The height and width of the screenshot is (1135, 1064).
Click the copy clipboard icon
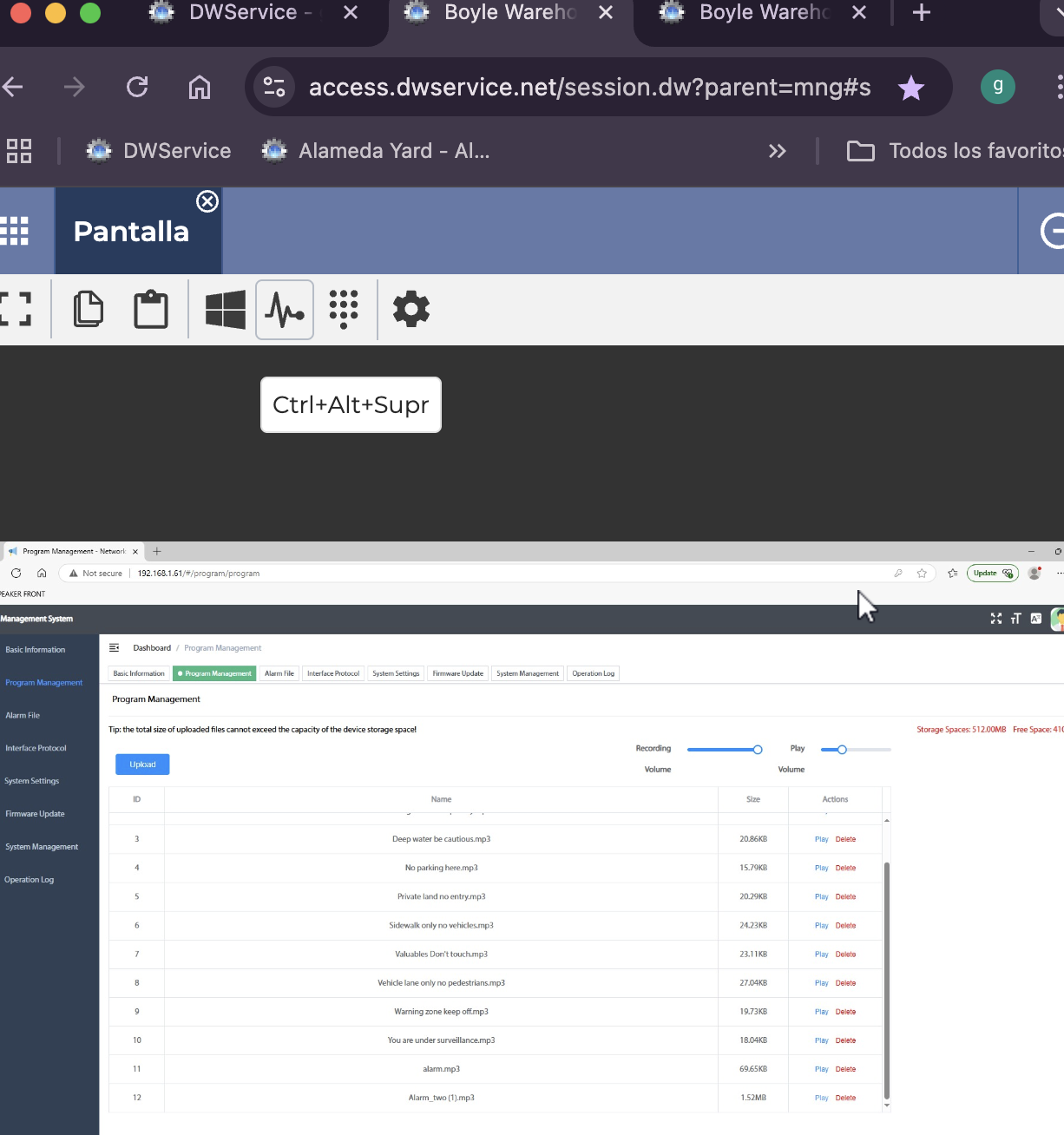[x=88, y=309]
